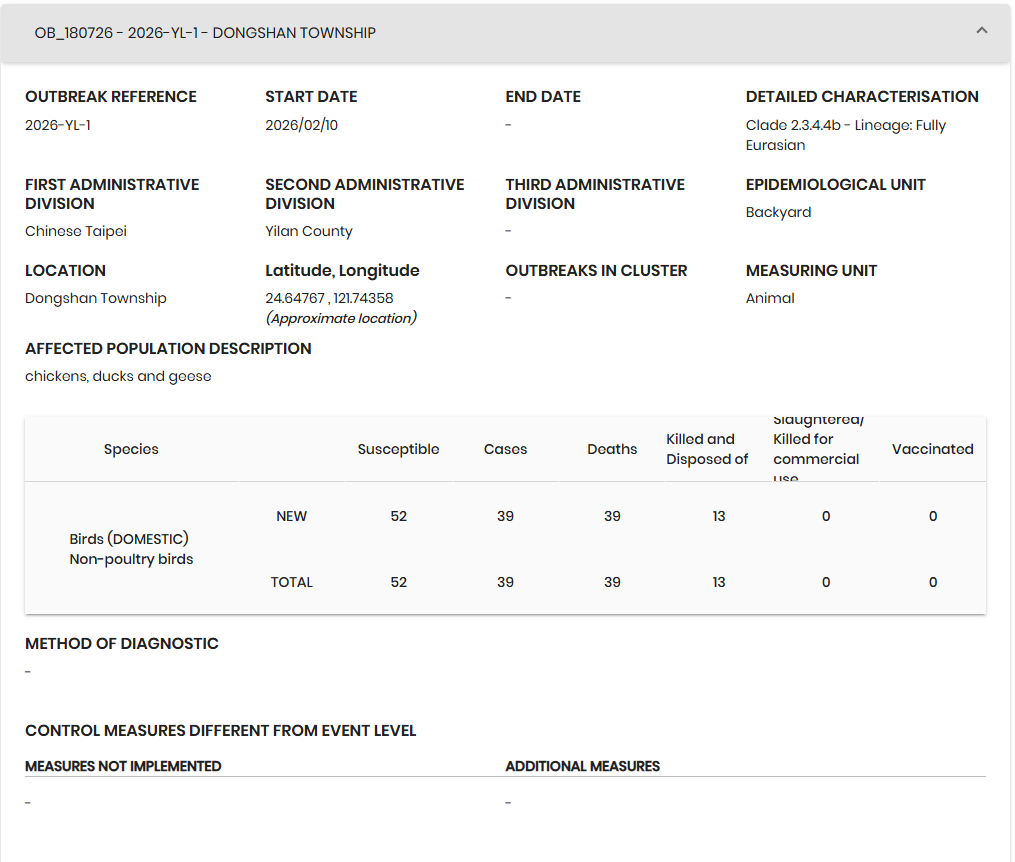Click the Slaughtered/Killed for commercial use header
Viewport: 1015px width, 862px height.
pos(817,449)
